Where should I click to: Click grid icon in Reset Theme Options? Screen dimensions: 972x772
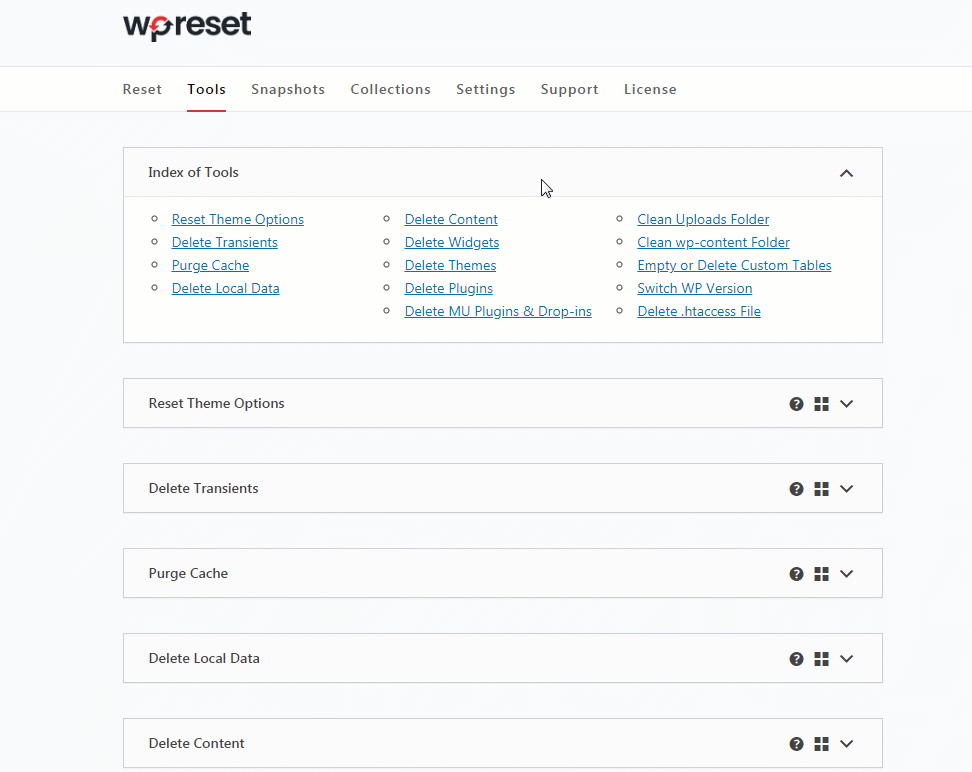(x=821, y=404)
